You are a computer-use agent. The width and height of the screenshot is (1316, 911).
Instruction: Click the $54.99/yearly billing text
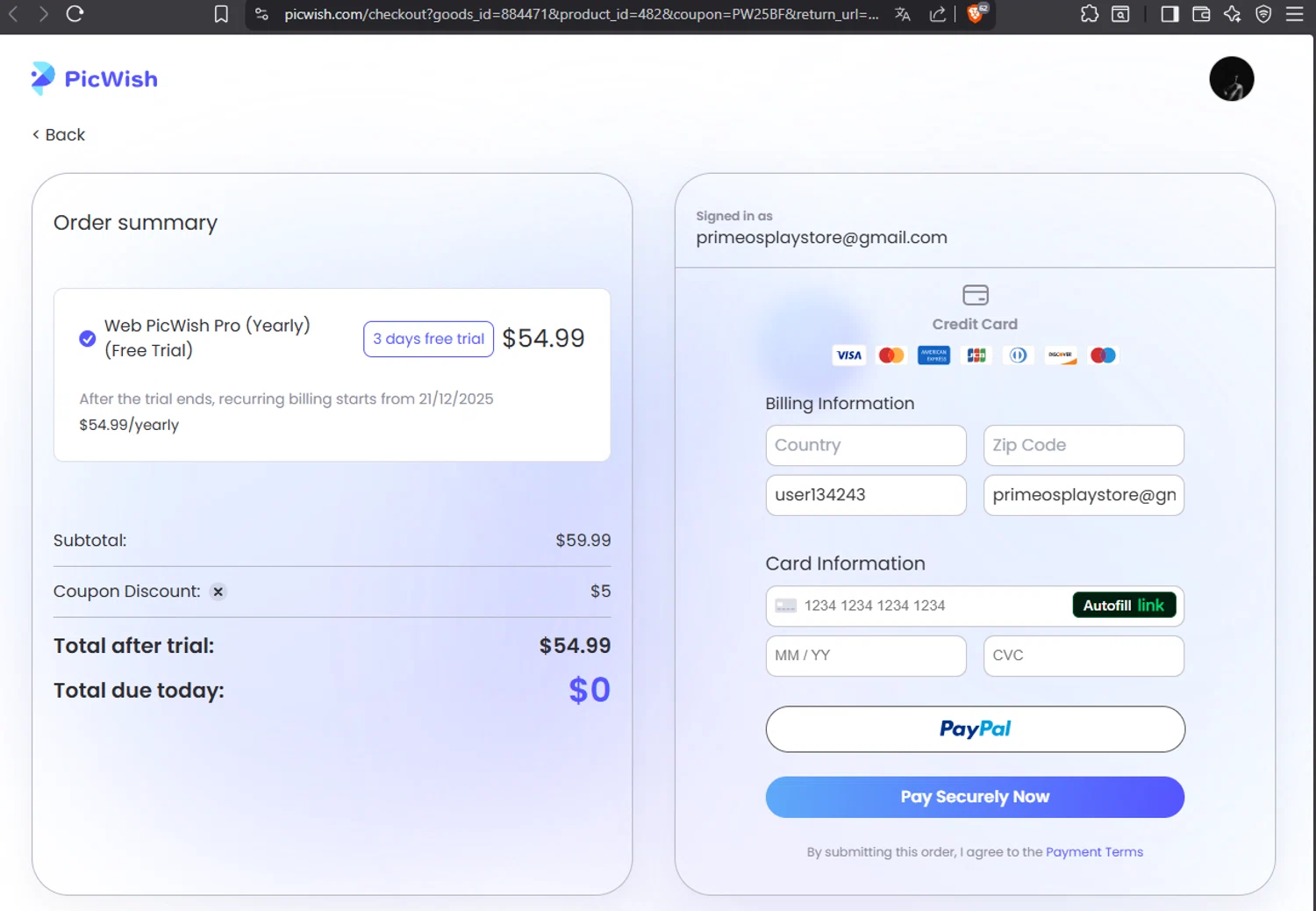coord(129,425)
